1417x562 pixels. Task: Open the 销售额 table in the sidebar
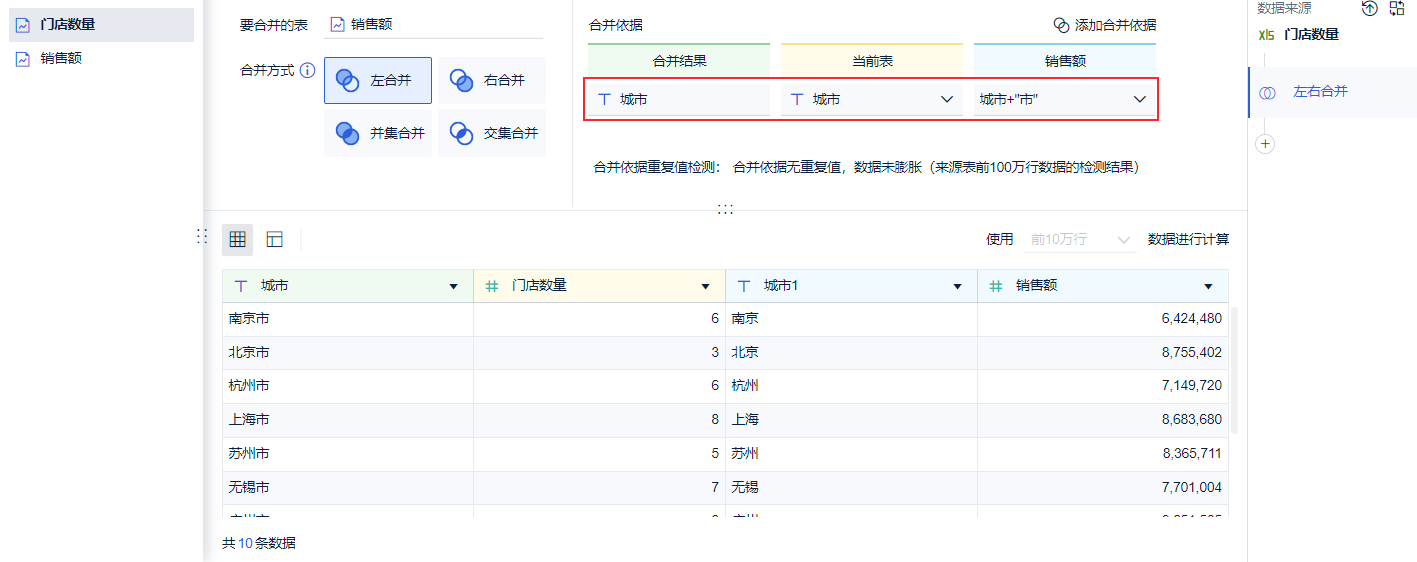61,58
